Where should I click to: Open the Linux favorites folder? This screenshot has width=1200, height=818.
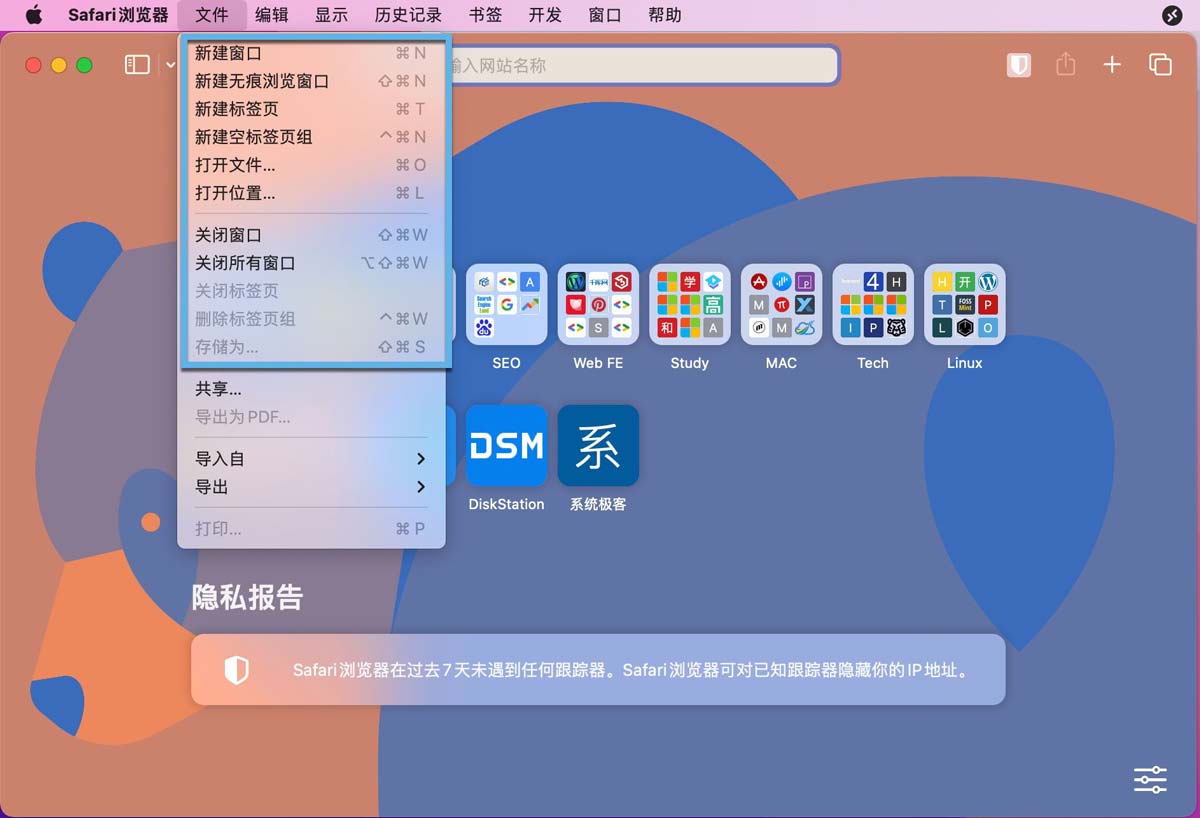[964, 304]
